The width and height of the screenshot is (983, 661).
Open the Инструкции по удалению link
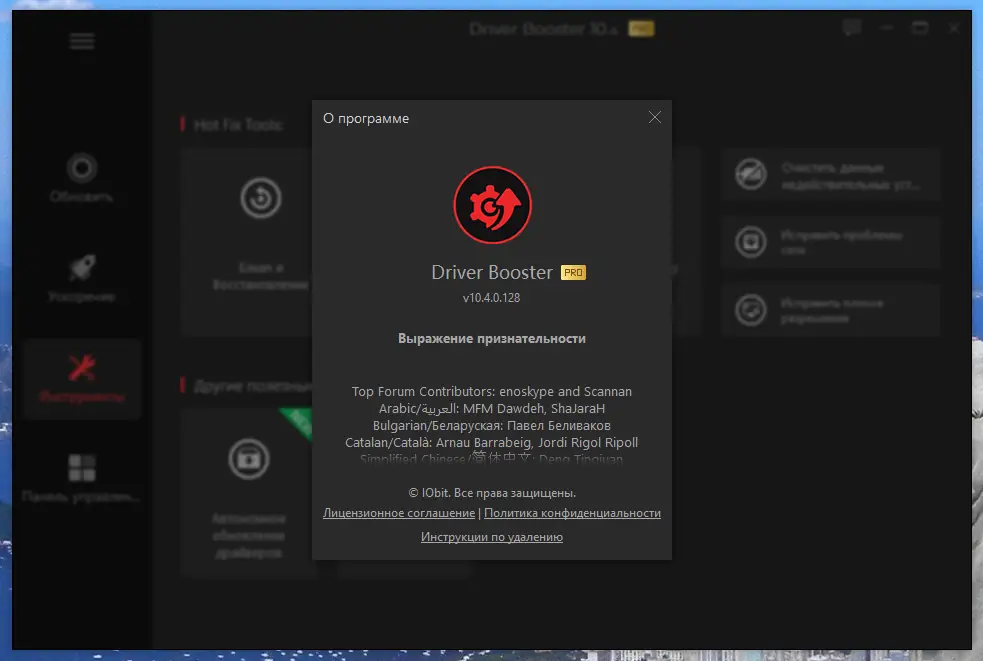(491, 536)
